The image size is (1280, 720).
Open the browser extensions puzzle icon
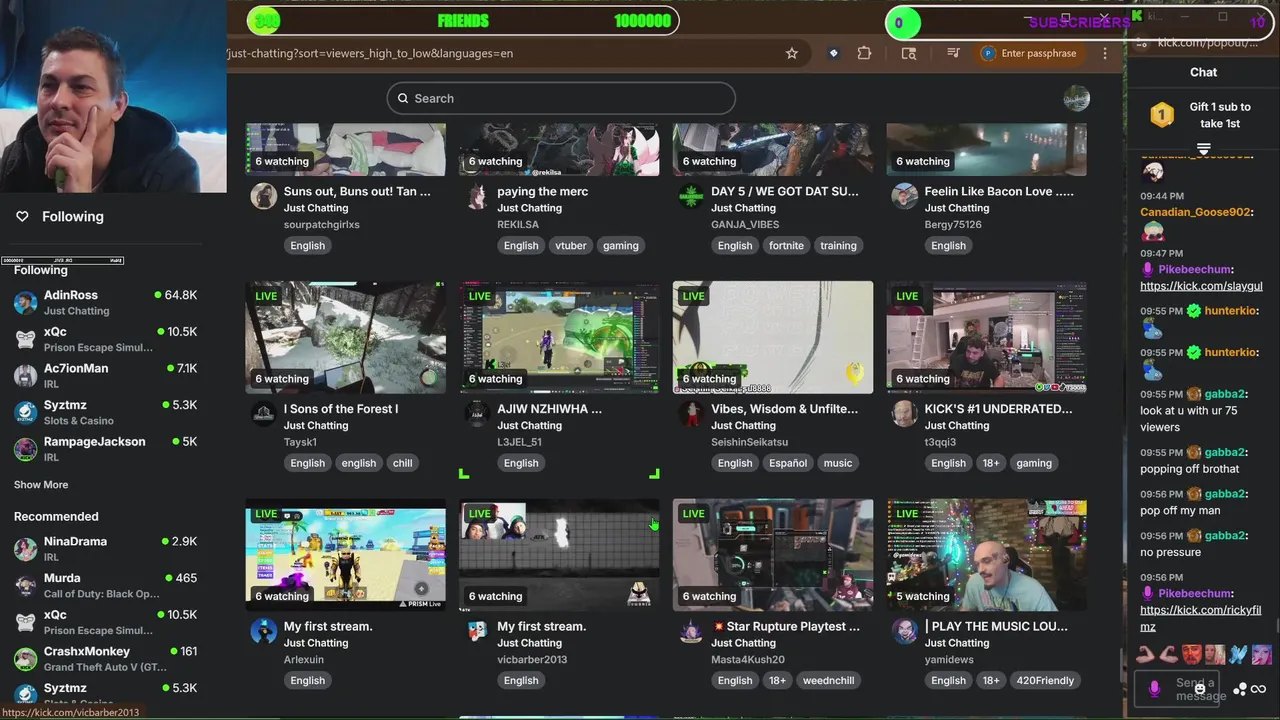point(864,53)
